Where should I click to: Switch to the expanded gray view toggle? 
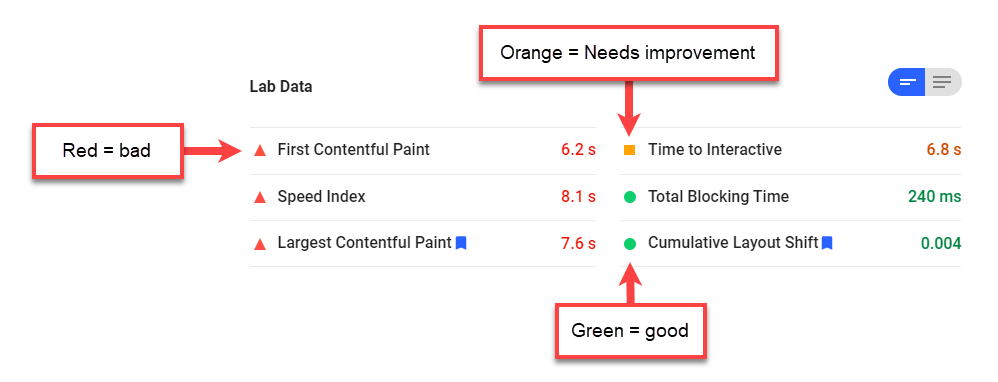pos(943,82)
